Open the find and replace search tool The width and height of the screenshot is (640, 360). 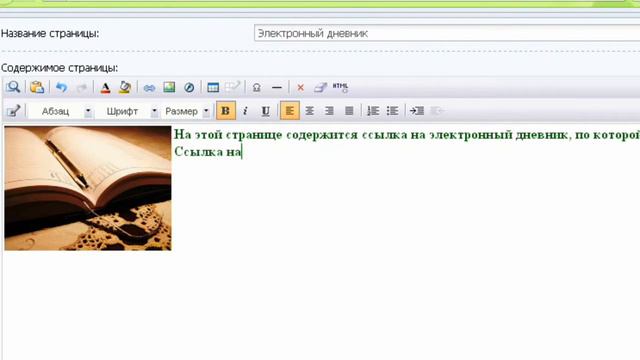point(13,87)
